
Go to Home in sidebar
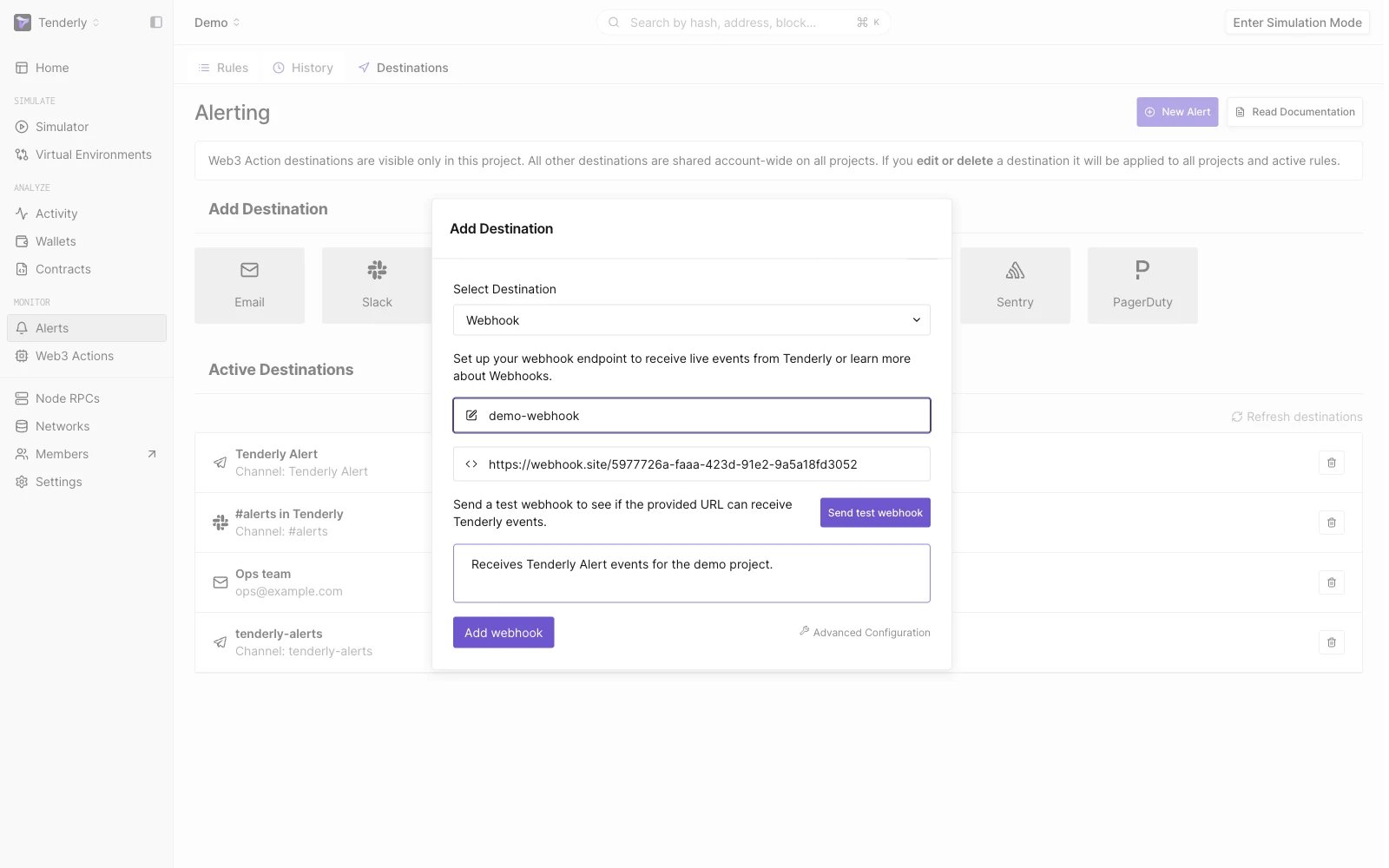87,68
